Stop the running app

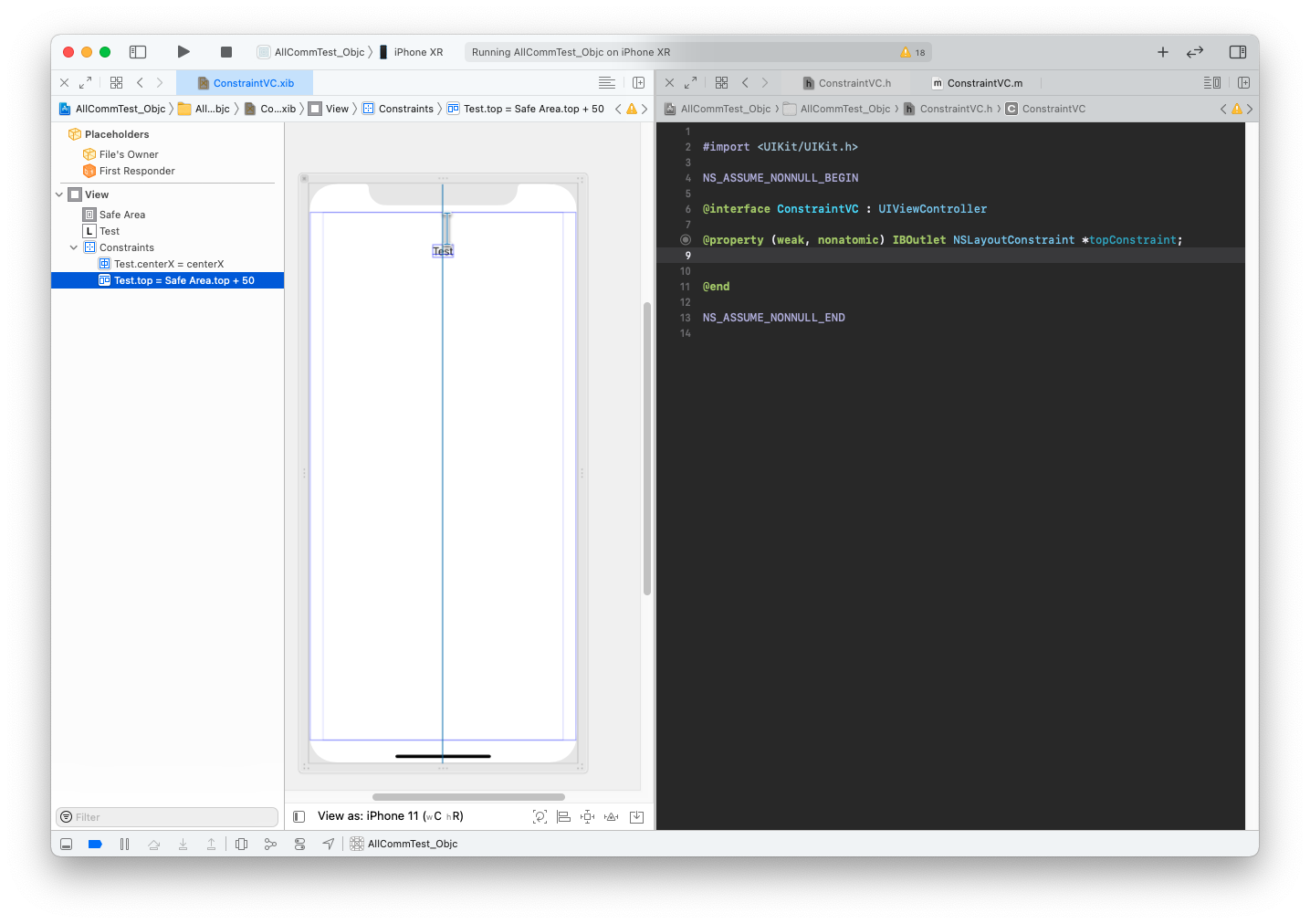[x=226, y=52]
